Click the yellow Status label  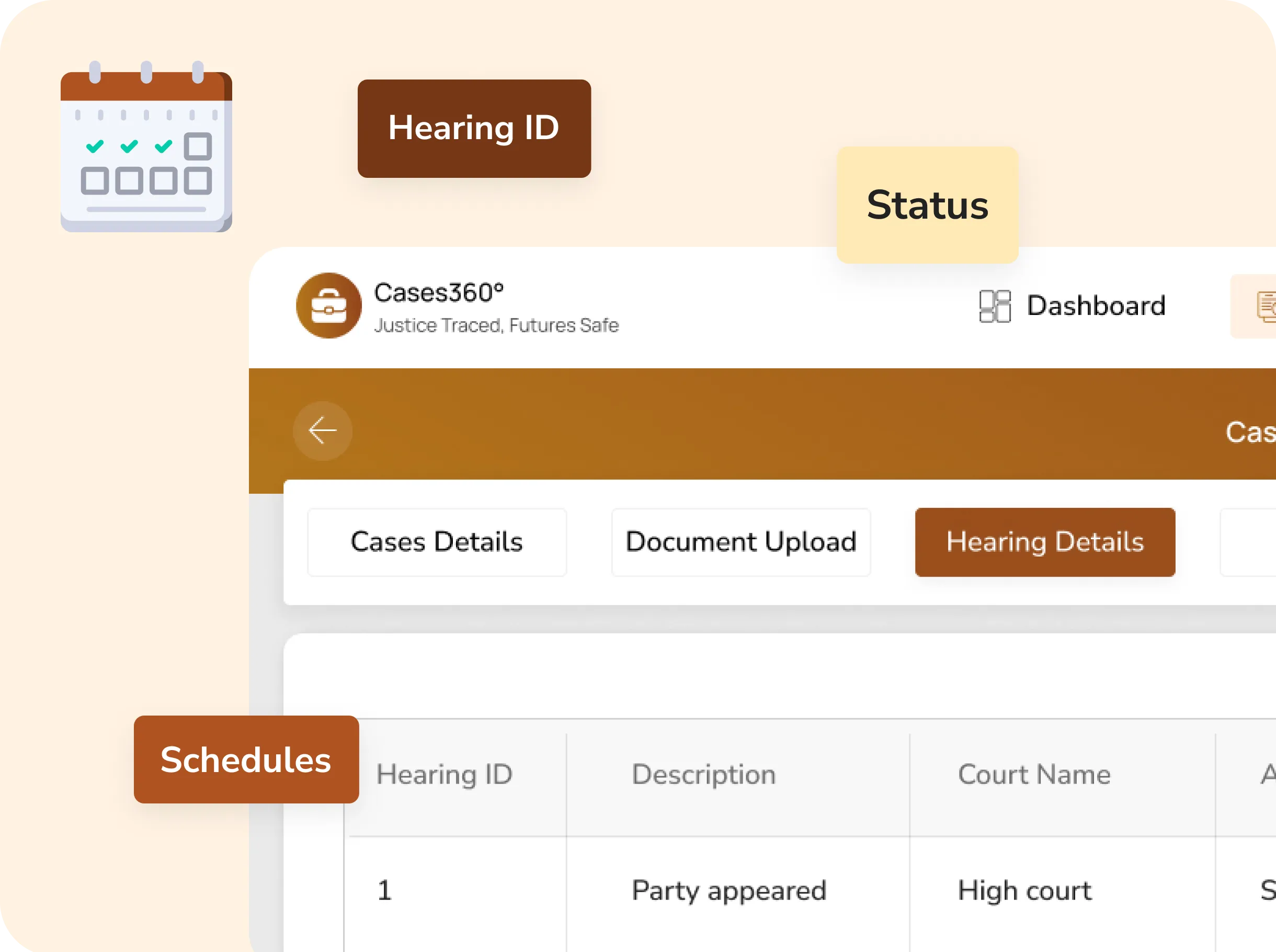(x=927, y=205)
